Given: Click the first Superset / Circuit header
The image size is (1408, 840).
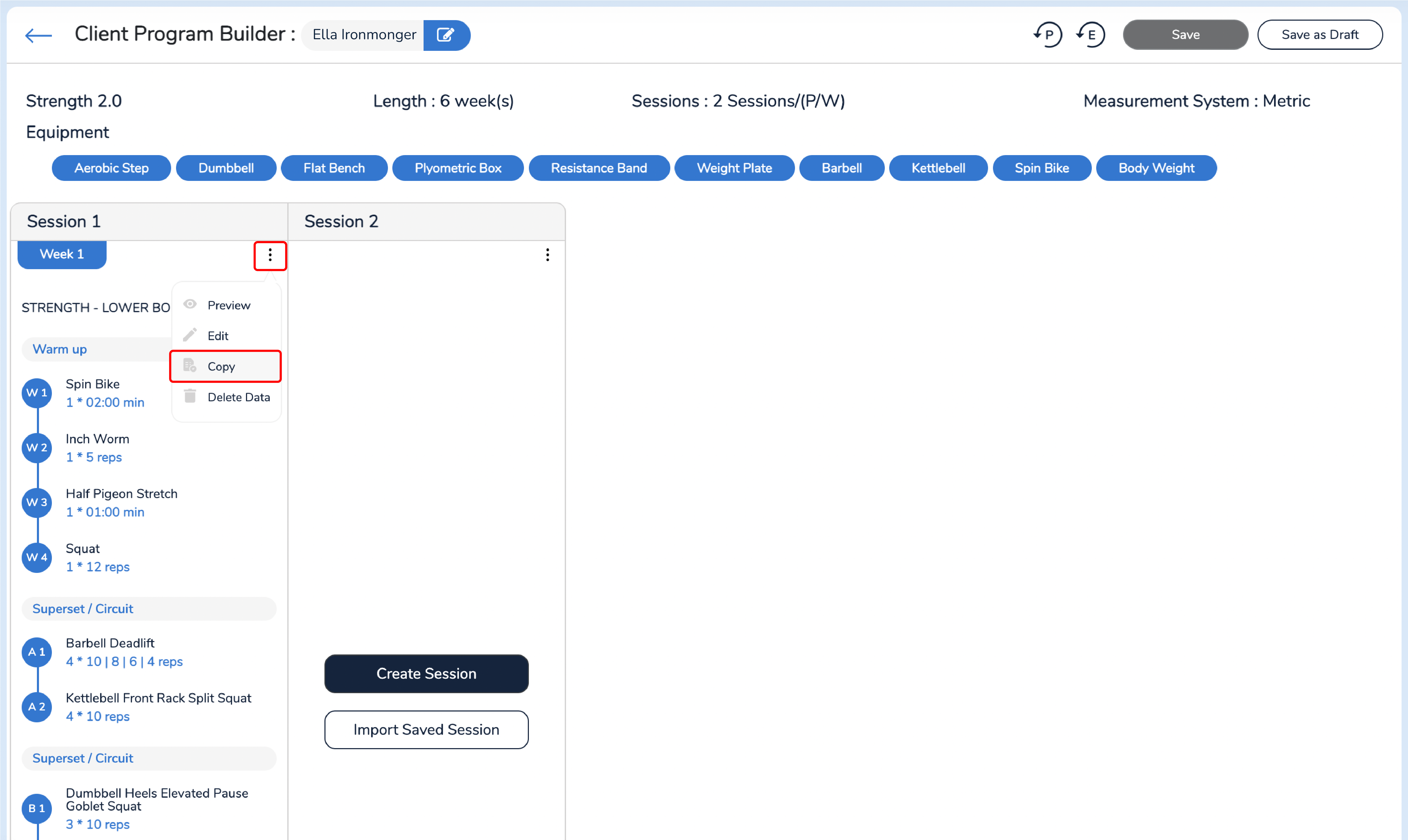Looking at the screenshot, I should pos(149,609).
